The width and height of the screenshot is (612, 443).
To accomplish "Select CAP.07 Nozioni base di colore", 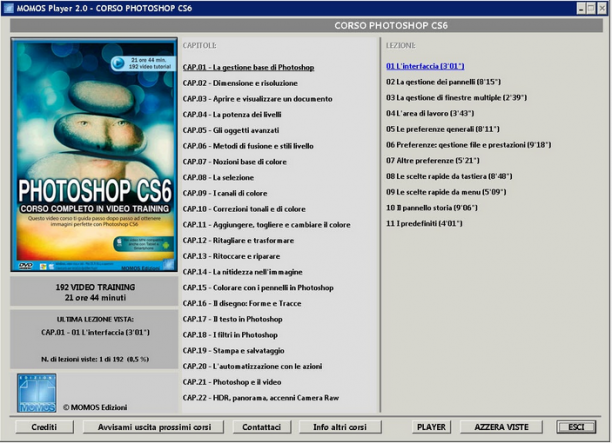I will coord(235,162).
